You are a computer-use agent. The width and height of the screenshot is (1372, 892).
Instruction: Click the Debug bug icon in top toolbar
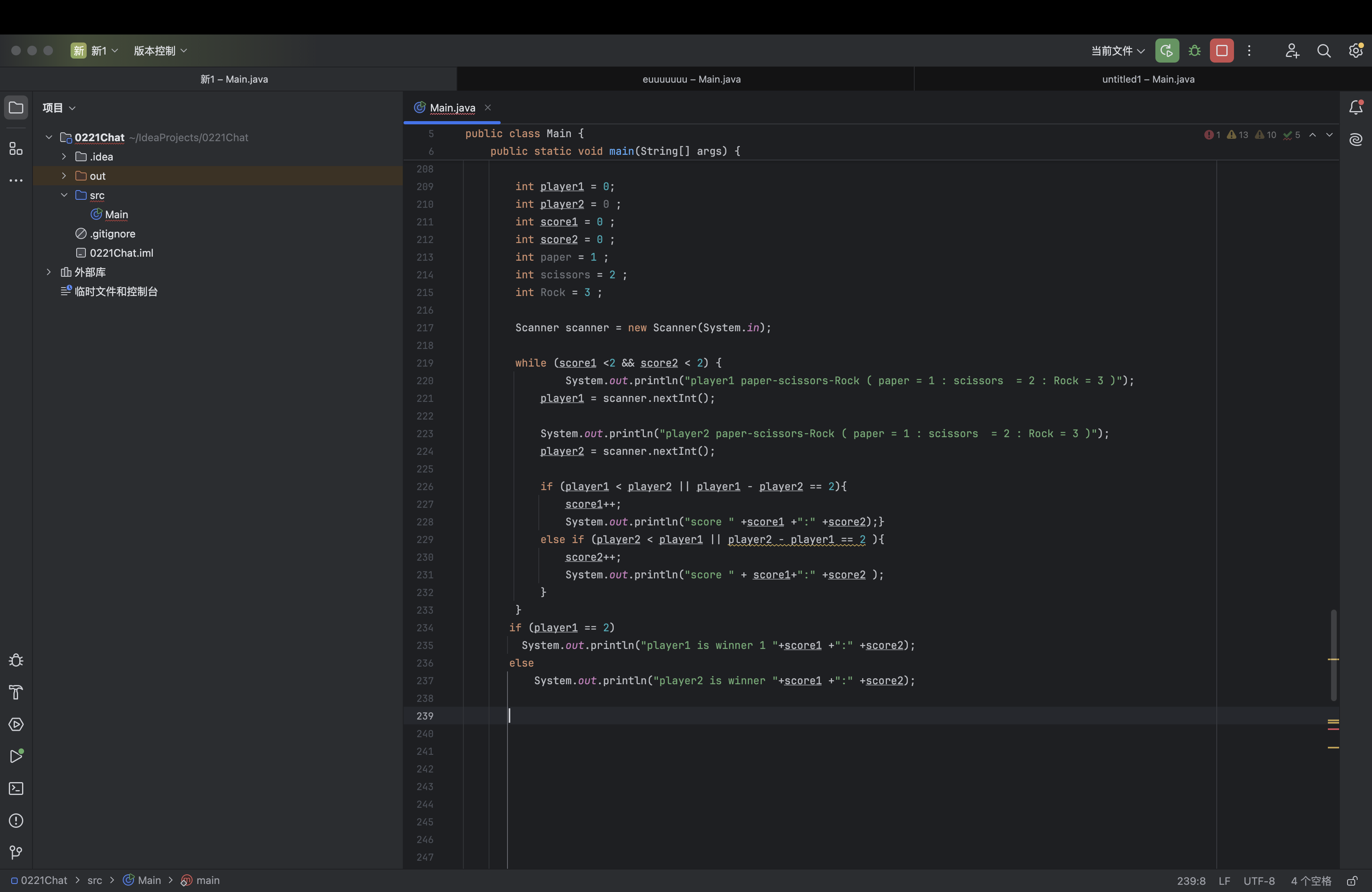(1194, 51)
